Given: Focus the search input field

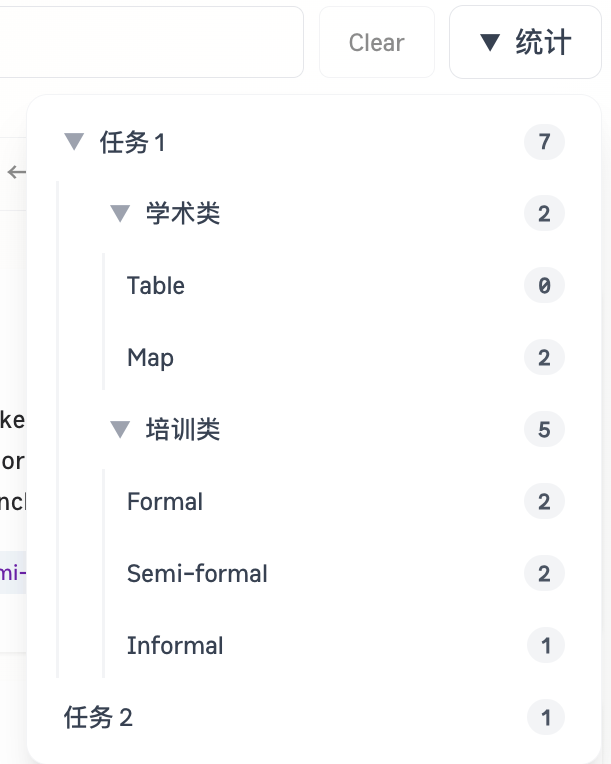Looking at the screenshot, I should 152,42.
